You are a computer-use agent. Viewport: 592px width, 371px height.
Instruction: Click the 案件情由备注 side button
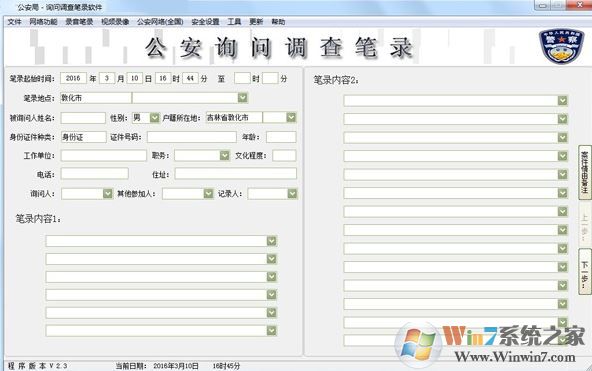pos(584,172)
